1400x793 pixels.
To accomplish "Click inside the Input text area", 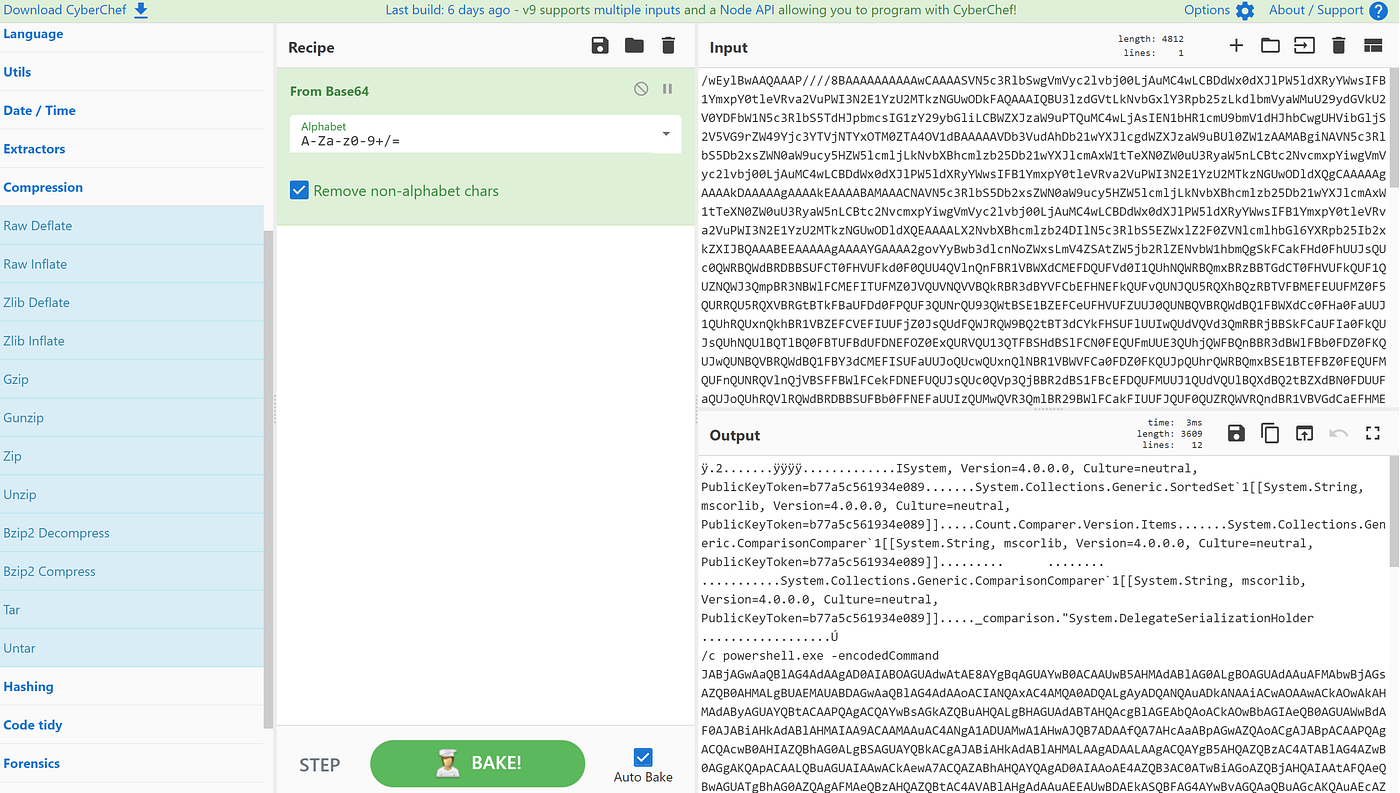I will click(x=1044, y=238).
